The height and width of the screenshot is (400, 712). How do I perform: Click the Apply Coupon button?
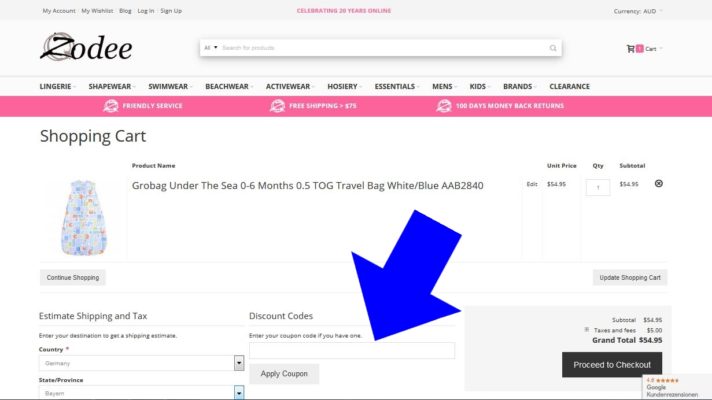point(284,374)
